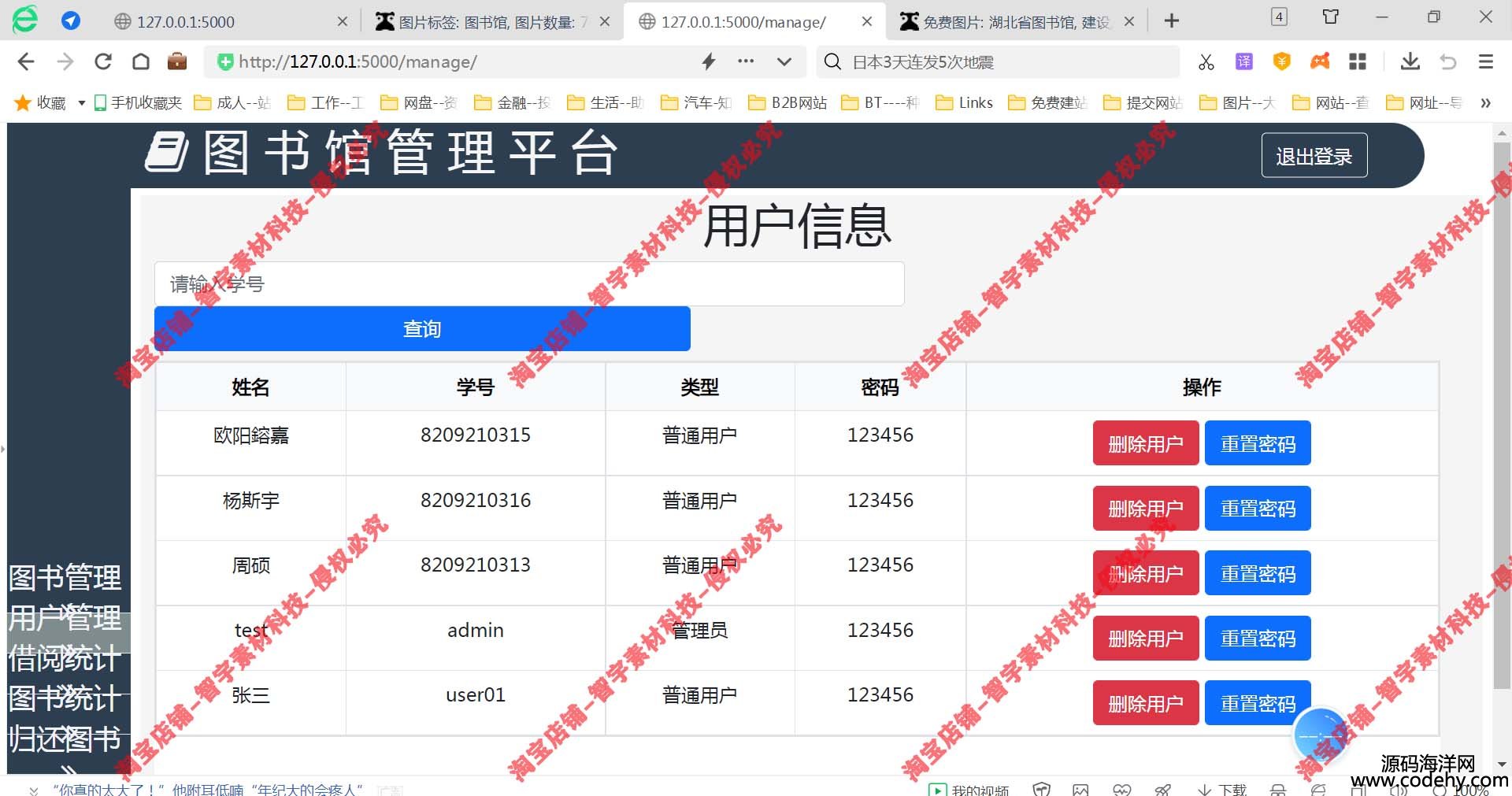Click the blue compass icon in the tab strip
The image size is (1512, 796).
click(x=71, y=20)
